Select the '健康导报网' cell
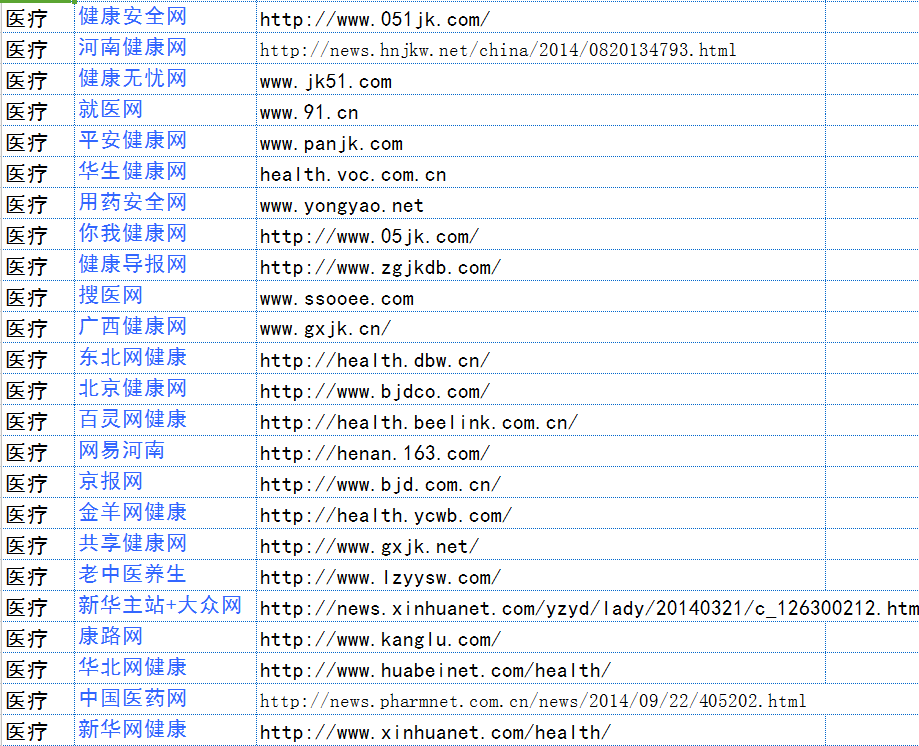 click(x=165, y=265)
